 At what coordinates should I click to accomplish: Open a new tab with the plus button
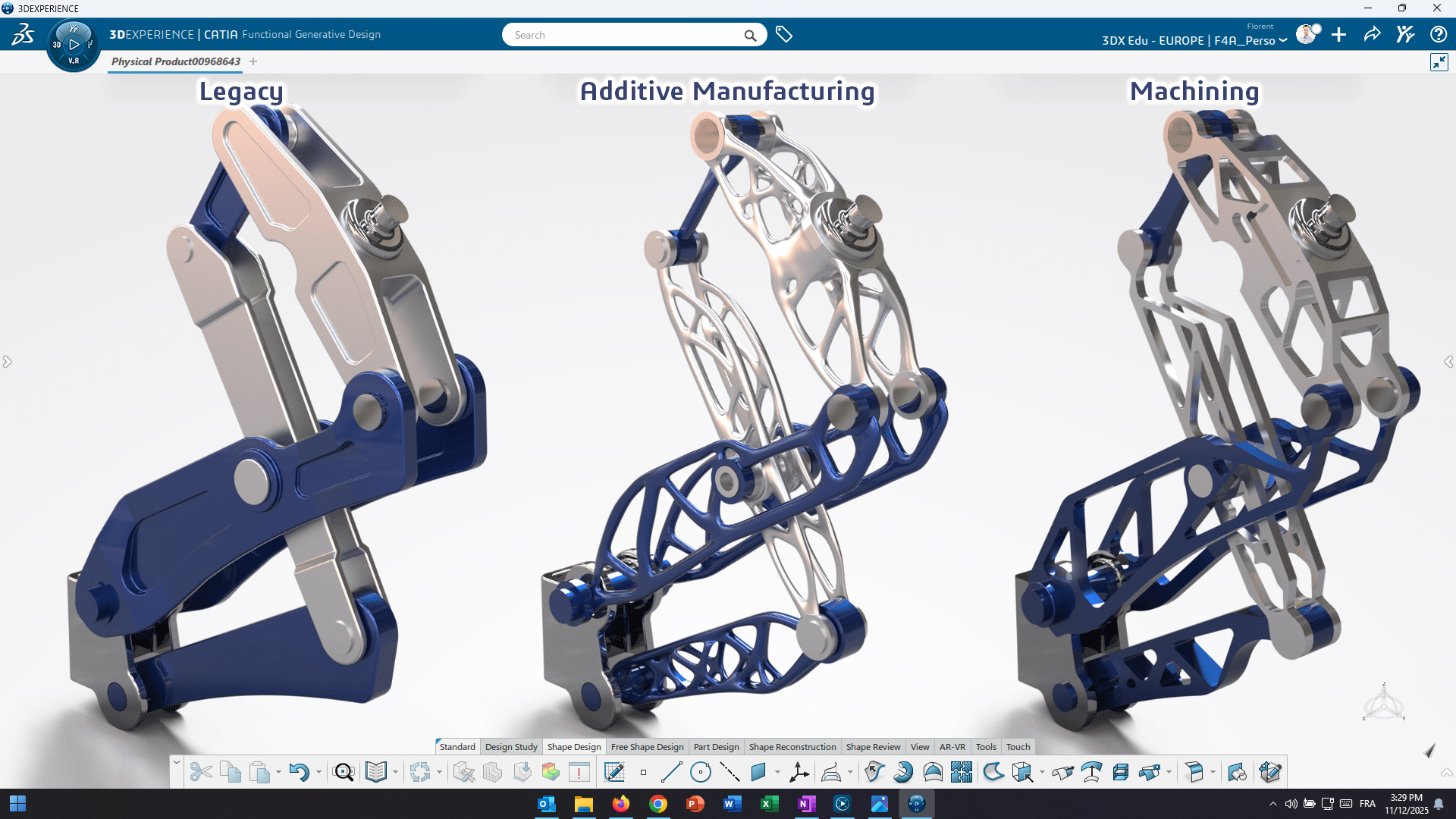[x=253, y=61]
